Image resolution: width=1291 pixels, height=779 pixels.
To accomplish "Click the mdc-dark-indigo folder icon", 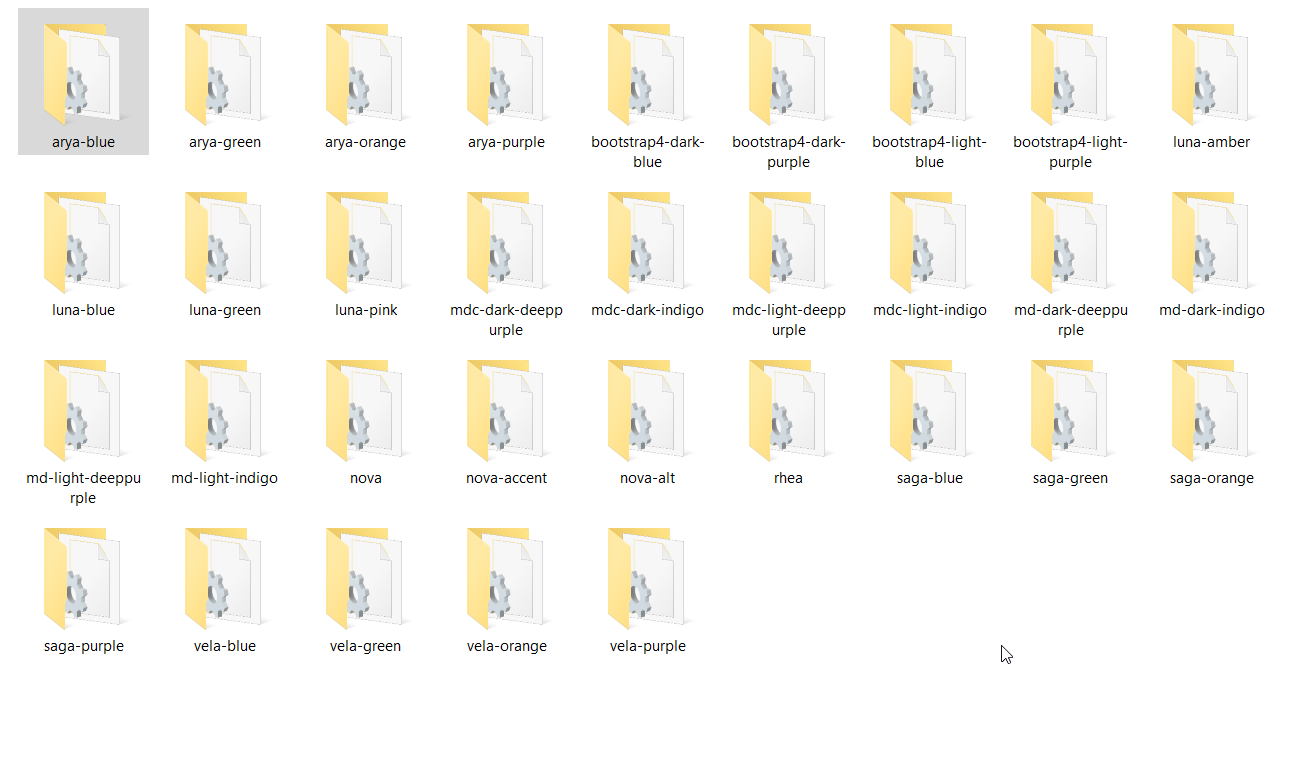I will 646,241.
